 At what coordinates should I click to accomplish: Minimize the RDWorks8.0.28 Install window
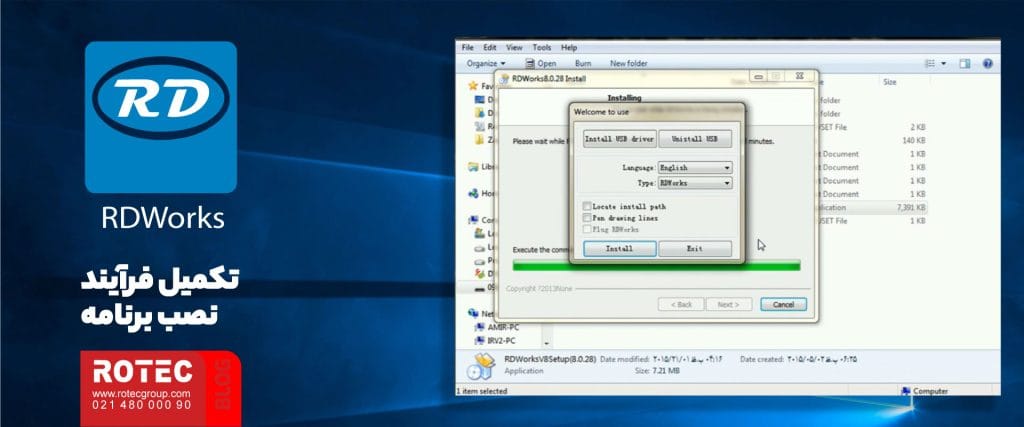click(x=758, y=77)
